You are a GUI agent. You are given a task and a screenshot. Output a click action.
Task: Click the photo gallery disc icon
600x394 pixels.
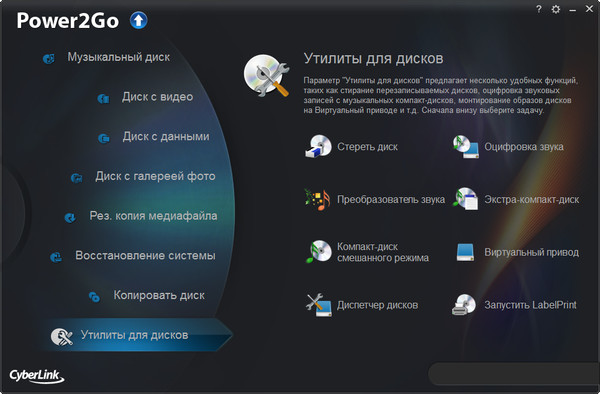pyautogui.click(x=77, y=178)
